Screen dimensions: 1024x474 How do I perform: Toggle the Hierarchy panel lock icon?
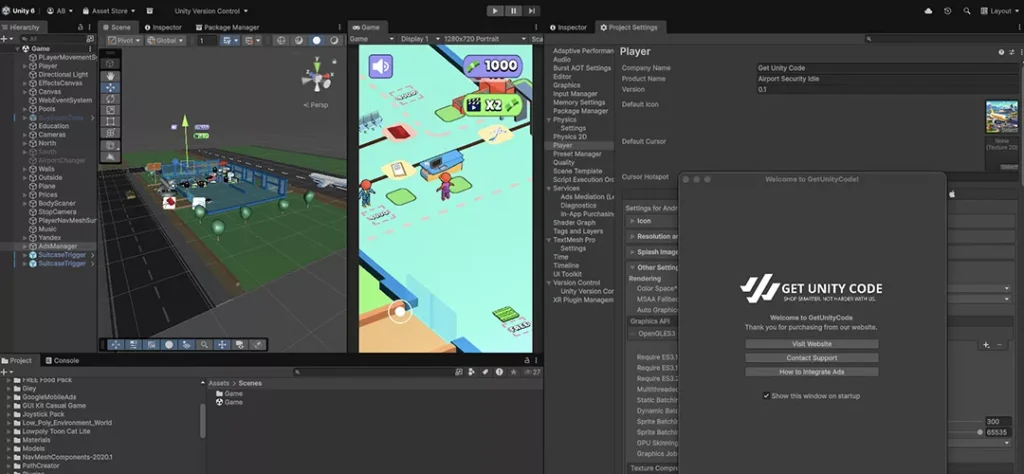tap(80, 27)
